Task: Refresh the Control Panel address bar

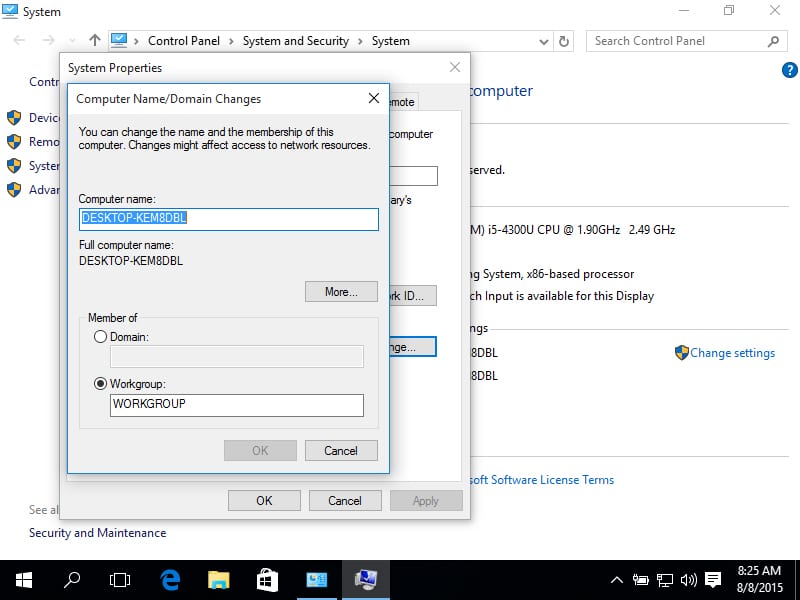Action: pos(564,41)
